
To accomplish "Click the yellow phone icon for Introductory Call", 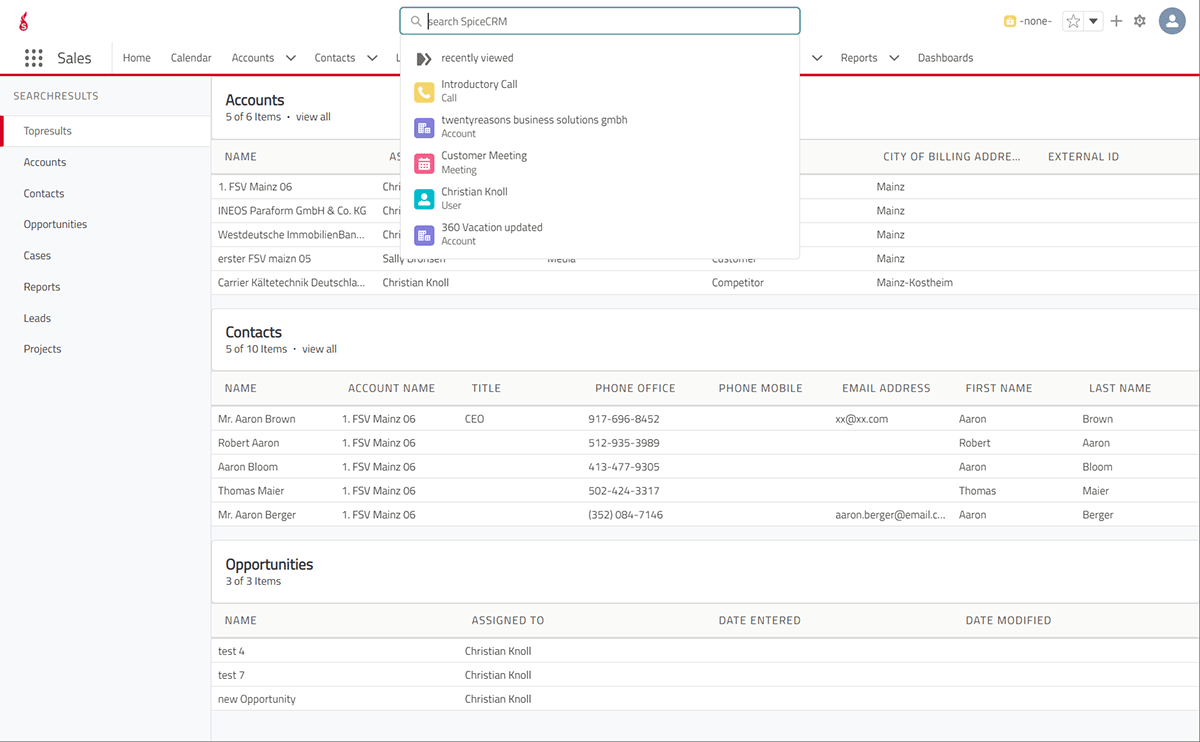I will coord(424,92).
